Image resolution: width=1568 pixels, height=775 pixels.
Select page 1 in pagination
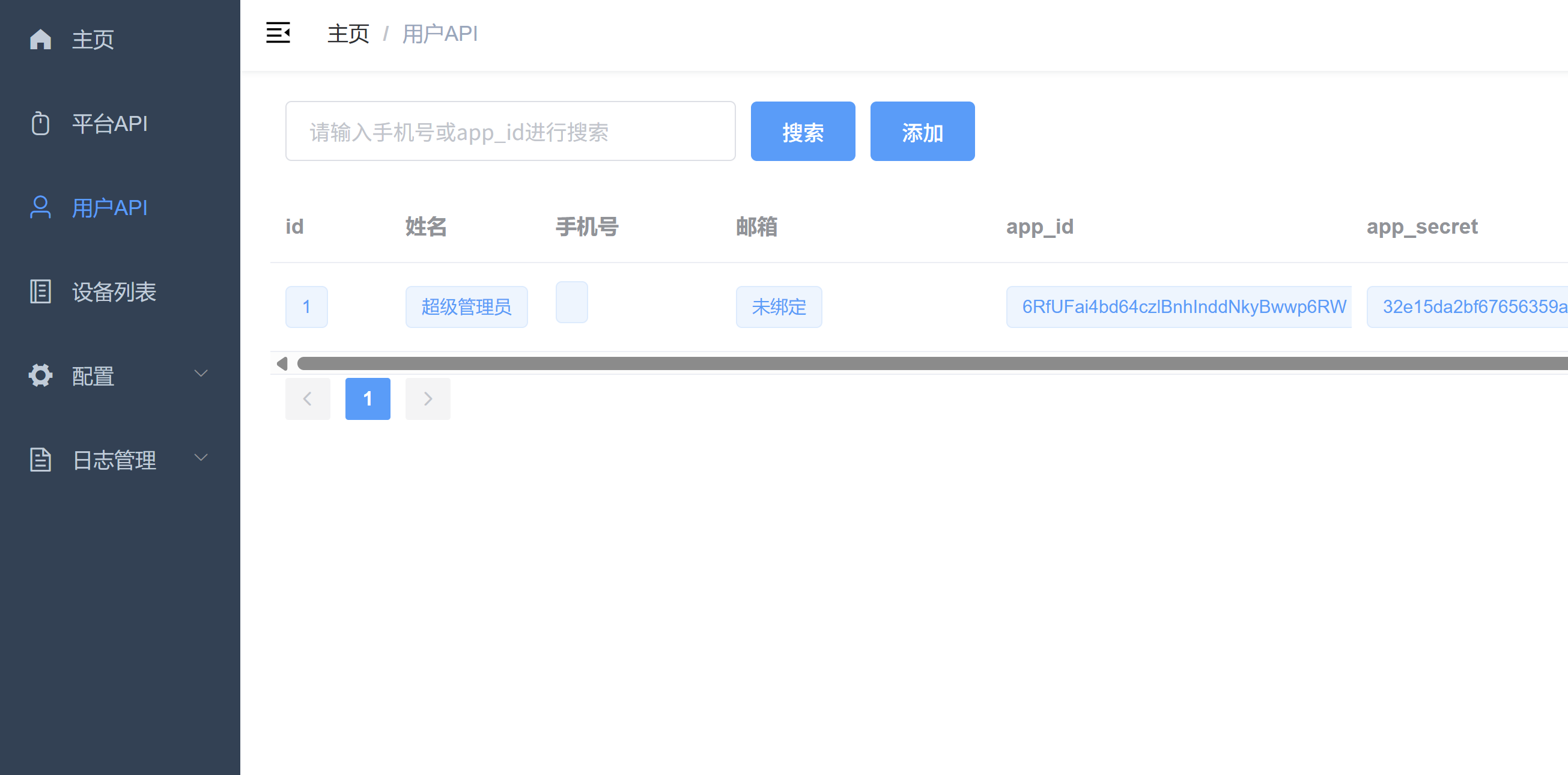(368, 399)
